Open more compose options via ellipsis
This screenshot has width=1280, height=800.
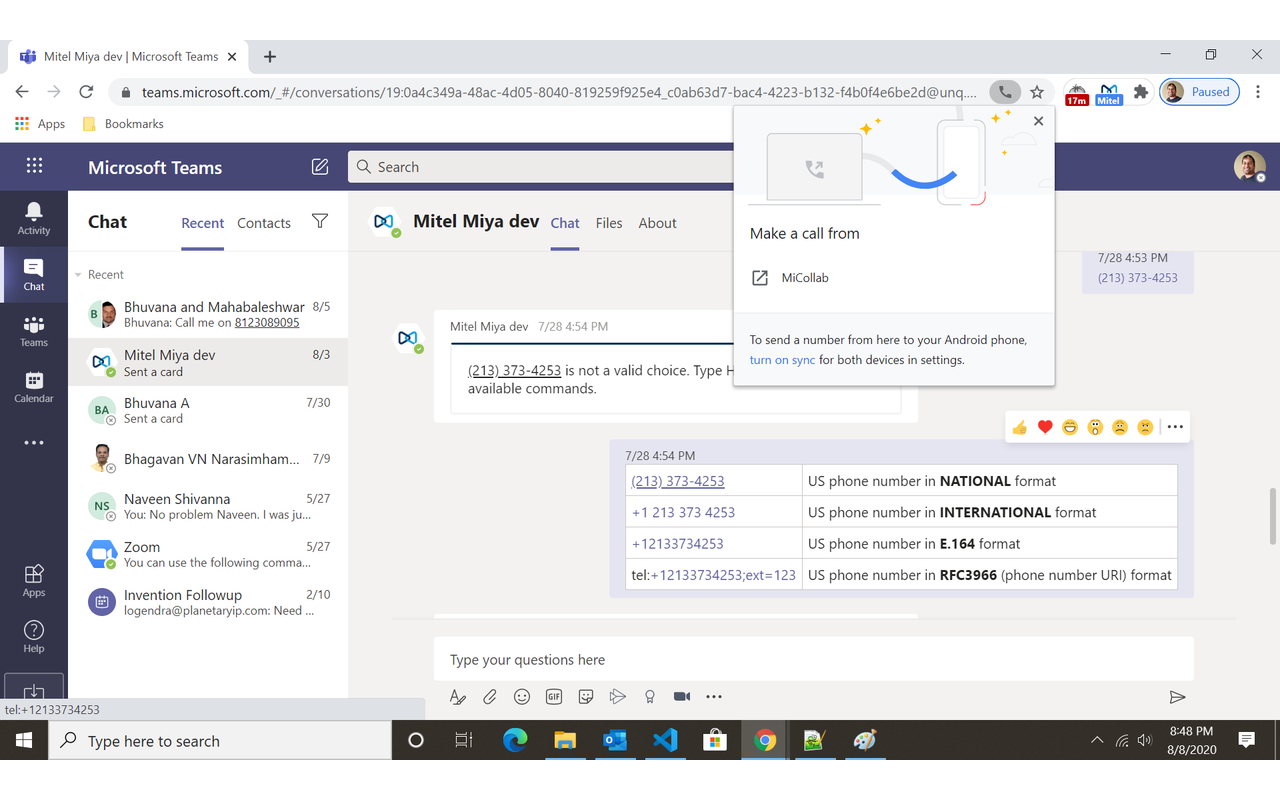[x=713, y=696]
